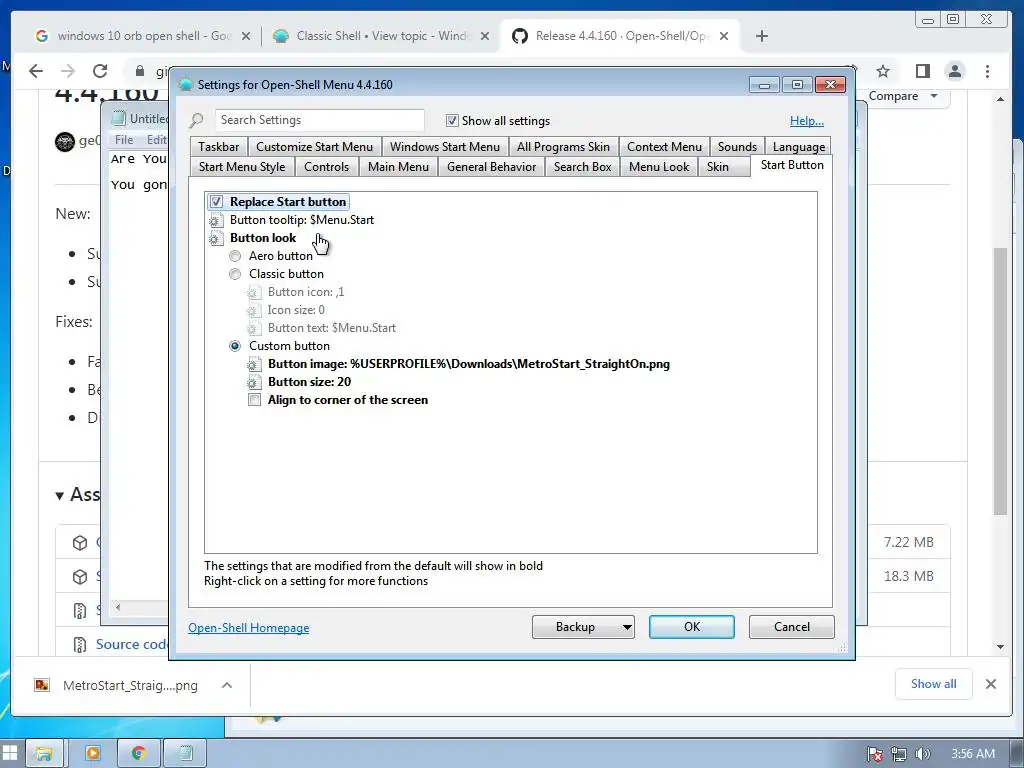1024x768 pixels.
Task: Dismiss the Chrome downloads bar
Action: point(991,684)
